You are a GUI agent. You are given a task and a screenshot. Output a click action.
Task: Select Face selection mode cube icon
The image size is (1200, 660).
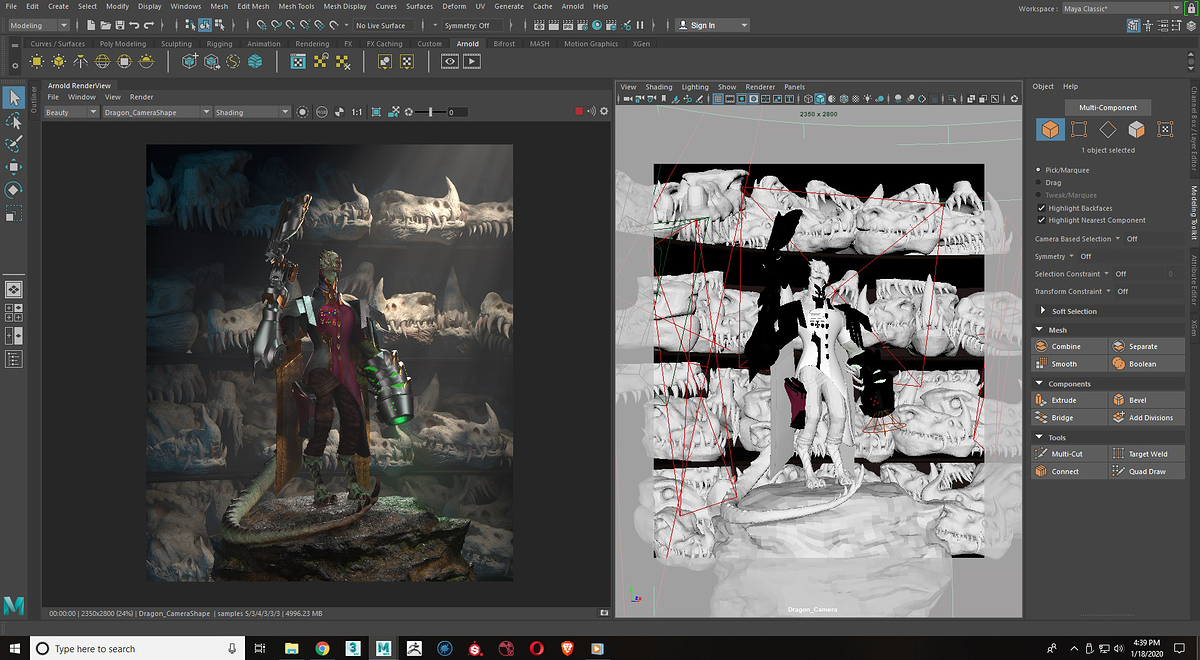(x=1136, y=129)
